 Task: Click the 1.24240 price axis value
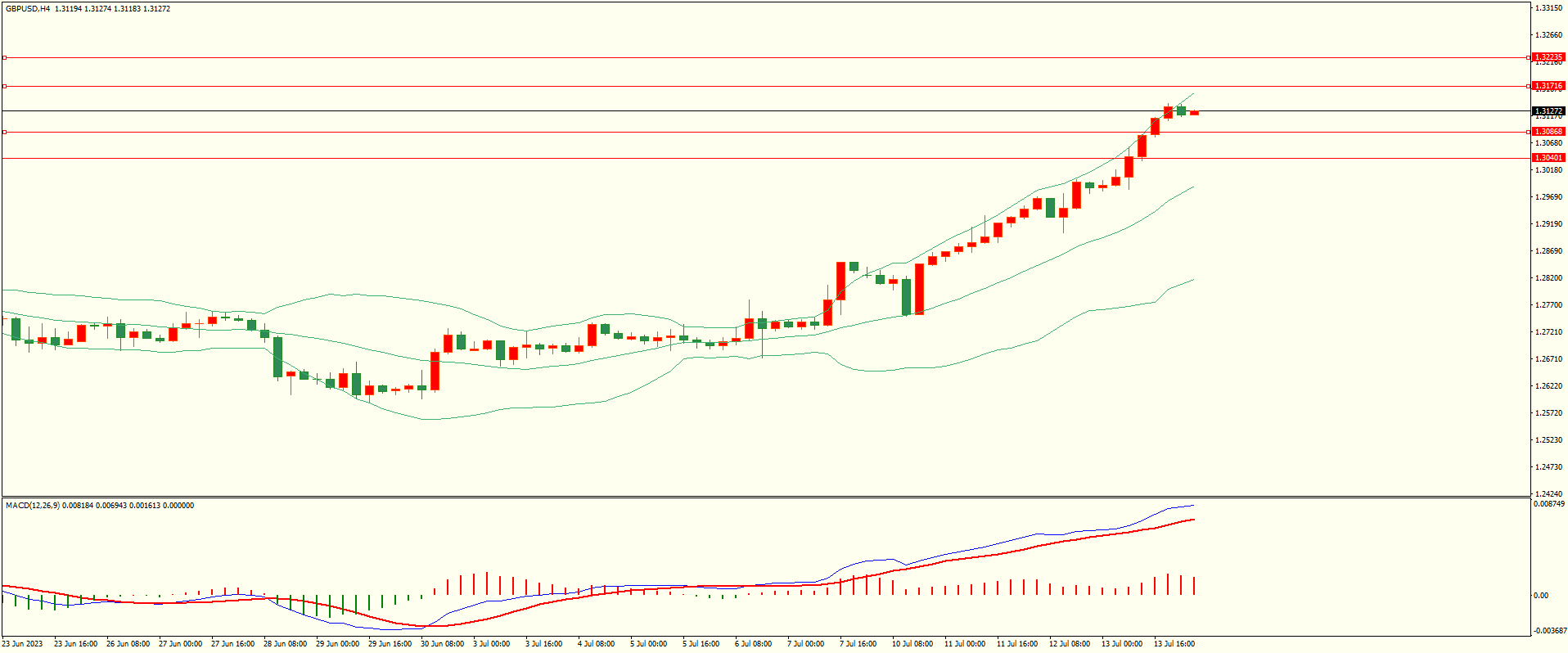(x=1549, y=494)
